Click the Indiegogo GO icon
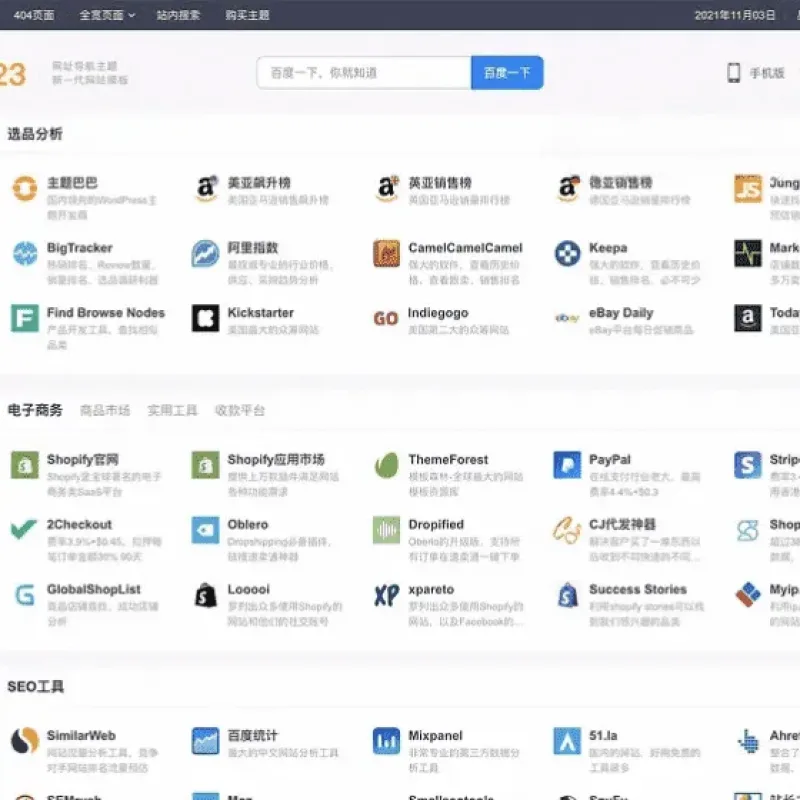Screen dimensions: 800x800 [386, 319]
